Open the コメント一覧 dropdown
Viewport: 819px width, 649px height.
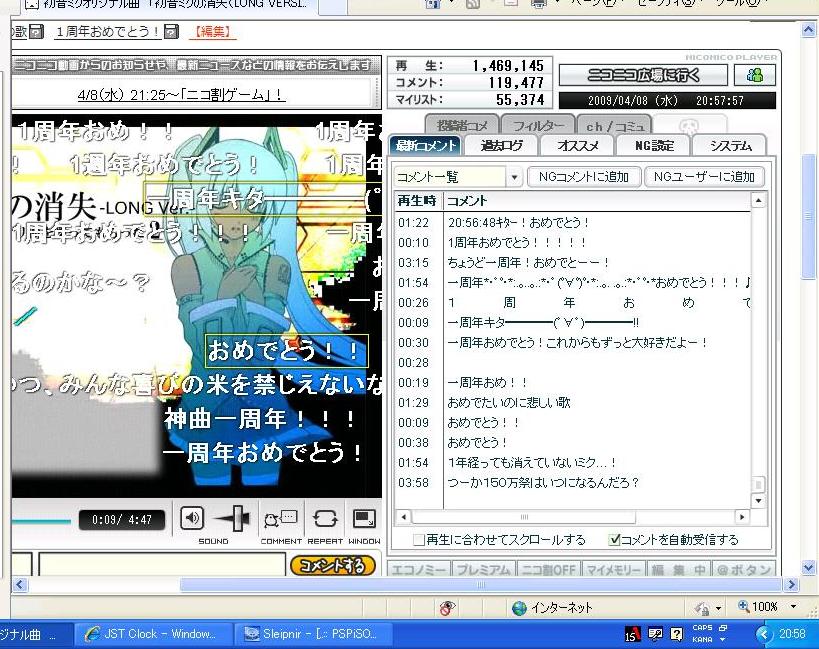click(x=514, y=178)
